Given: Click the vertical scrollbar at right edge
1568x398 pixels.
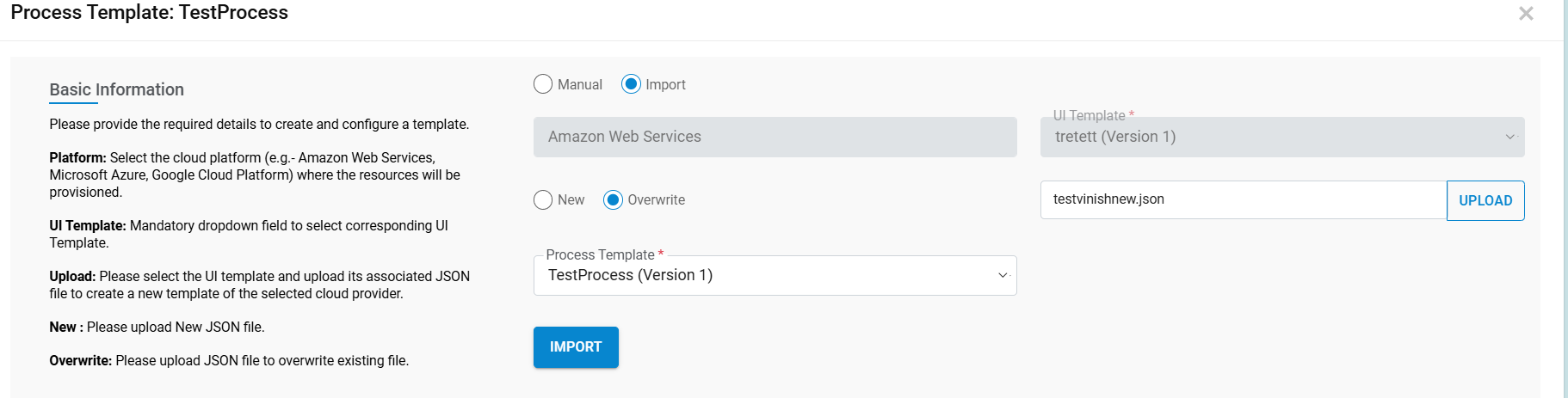Looking at the screenshot, I should [1565, 198].
